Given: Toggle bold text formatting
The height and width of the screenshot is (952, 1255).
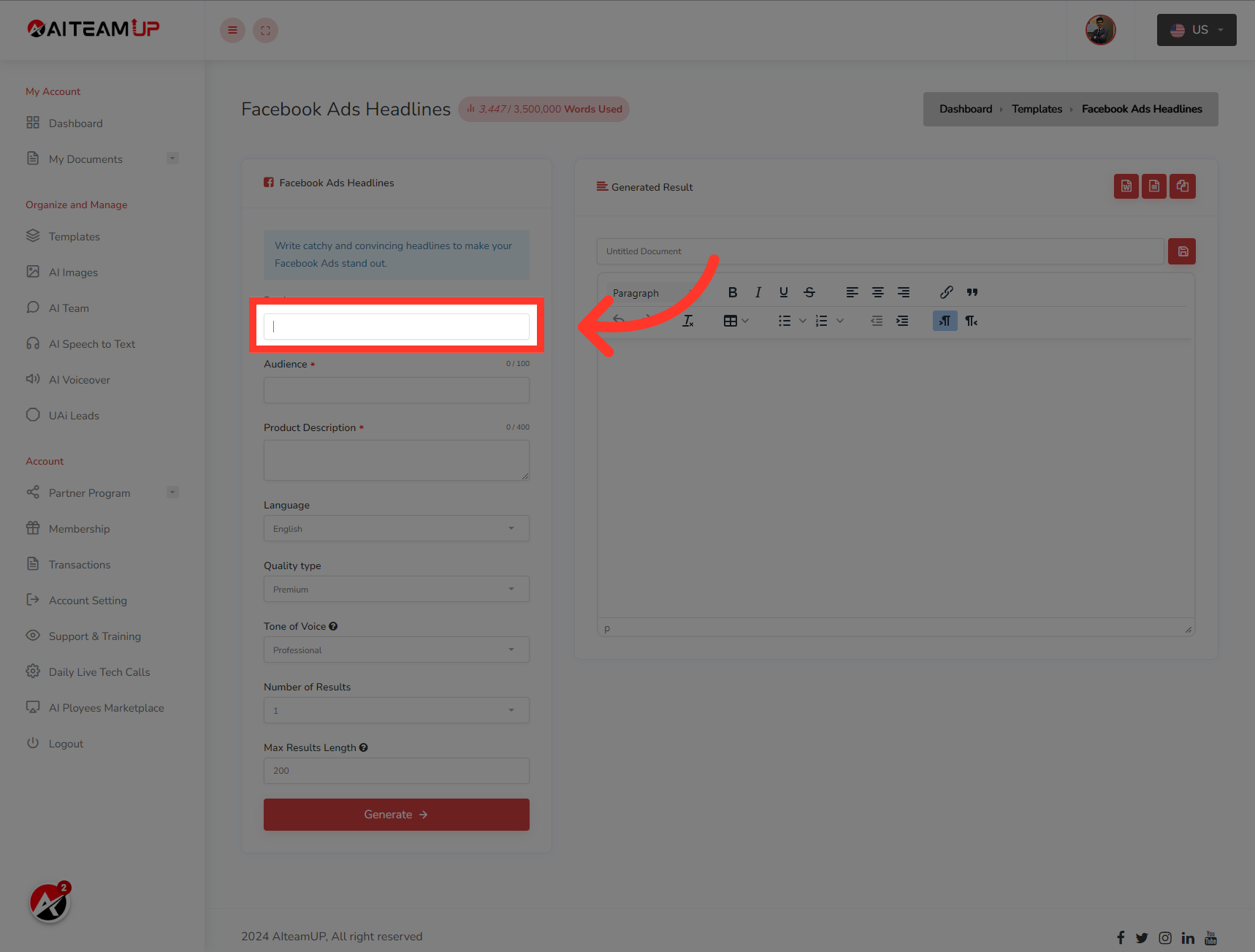Looking at the screenshot, I should (733, 292).
